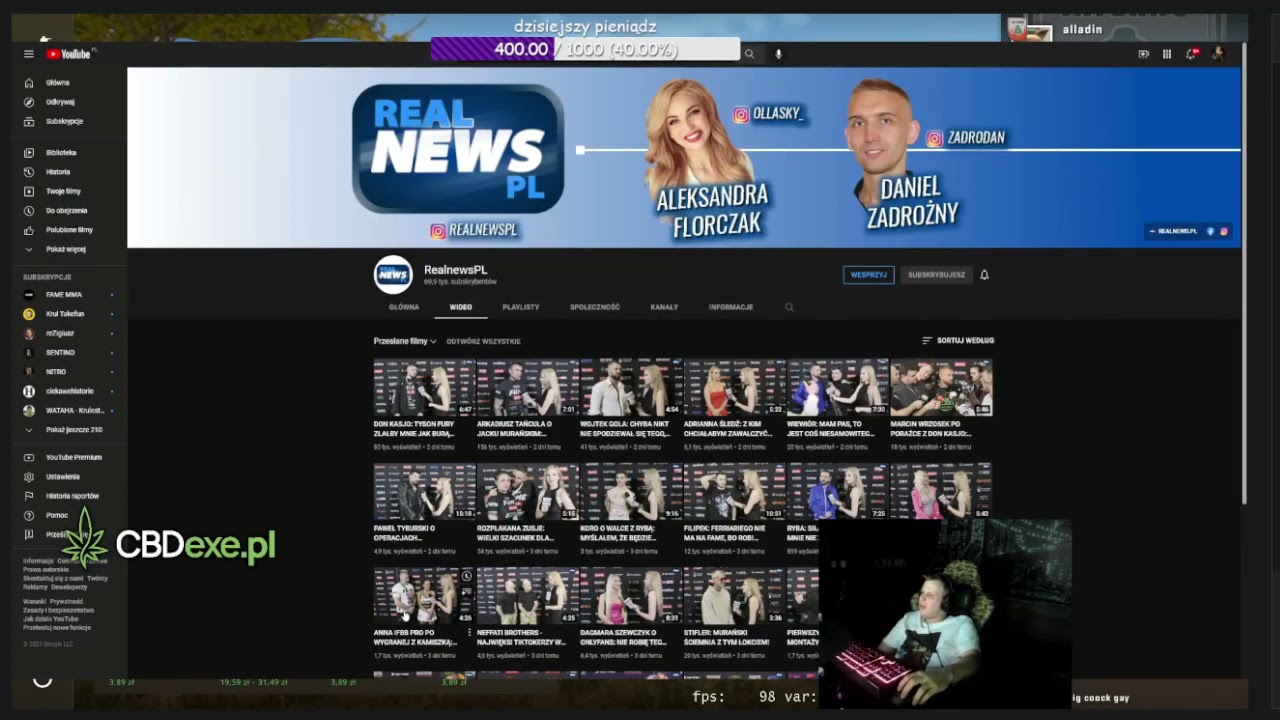Screen dimensions: 1280x720
Task: Open MARCIN WRZOSEK video thumbnail
Action: [x=941, y=388]
